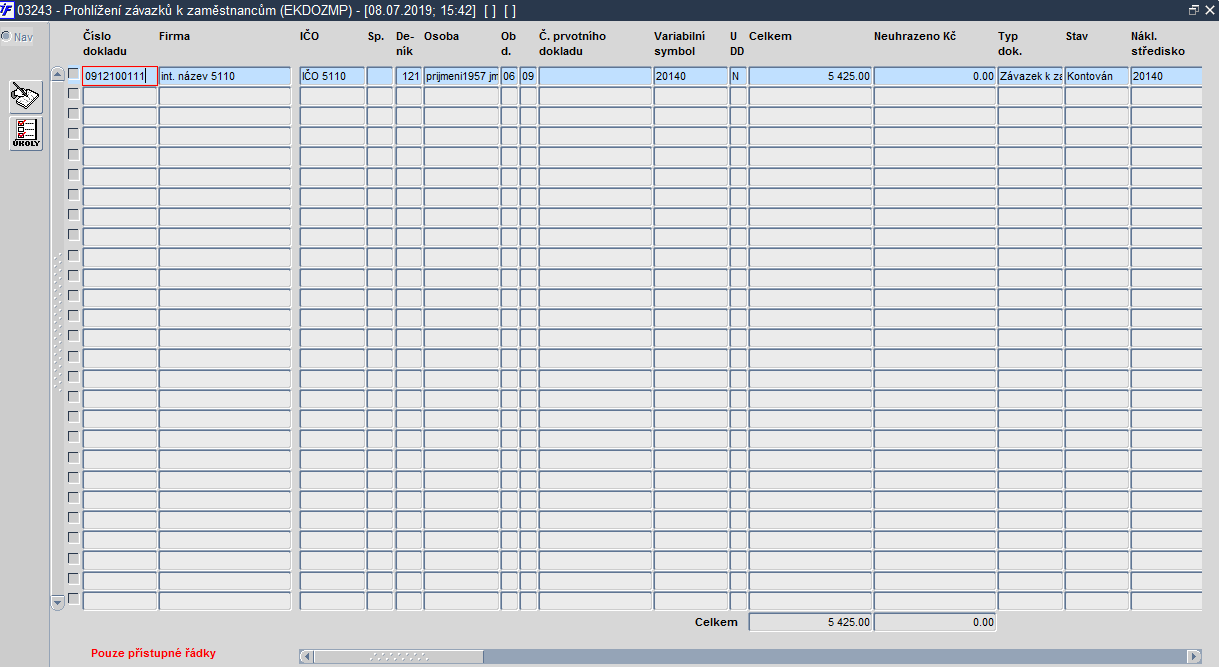Click the horizontal scrollbar left arrow

[307, 656]
